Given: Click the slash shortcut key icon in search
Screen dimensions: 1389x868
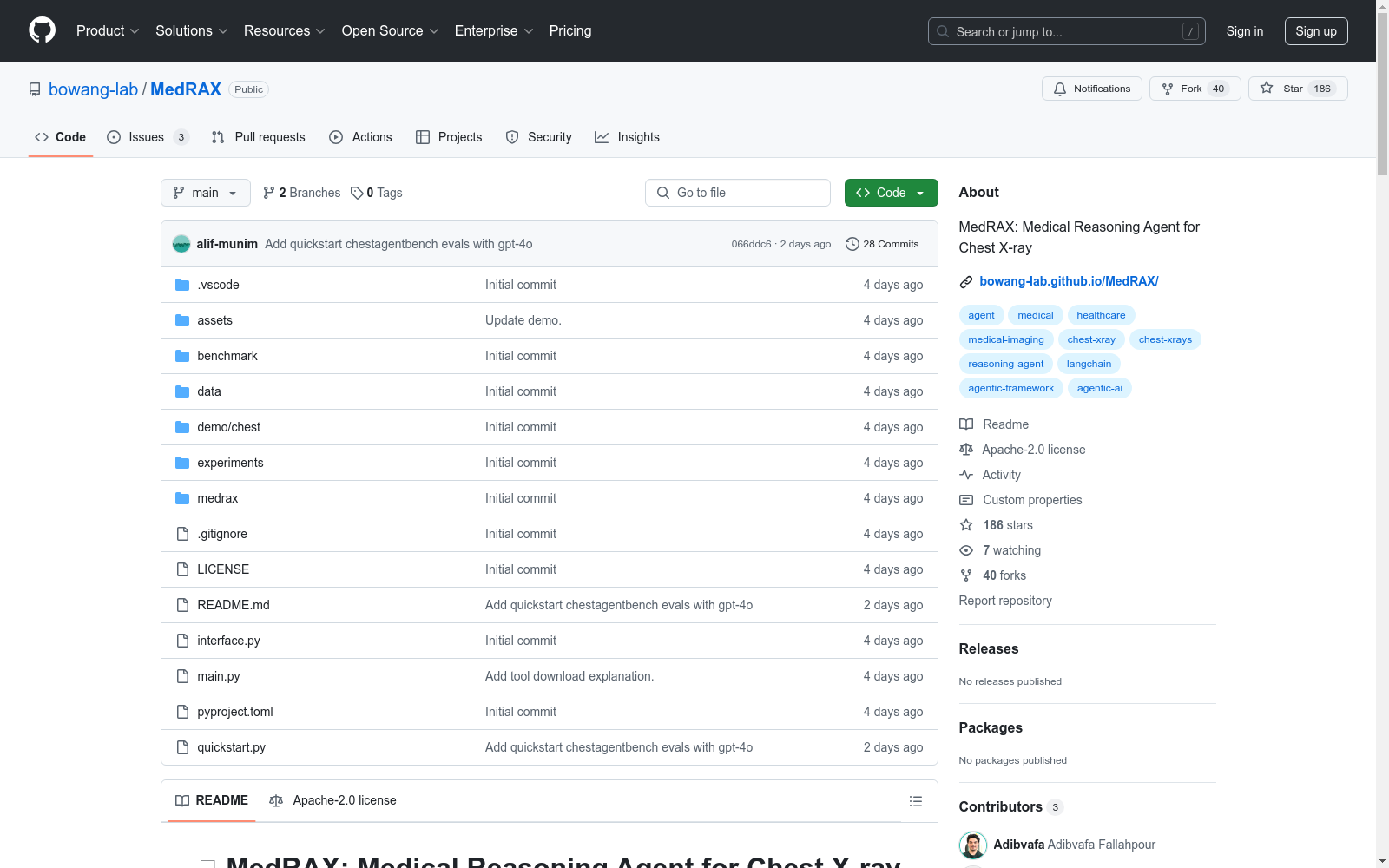Looking at the screenshot, I should [x=1190, y=31].
